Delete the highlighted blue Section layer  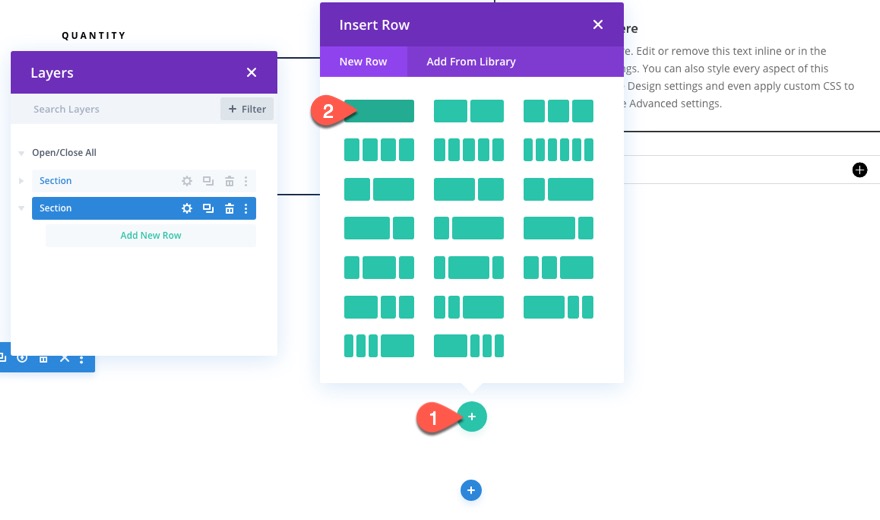pyautogui.click(x=229, y=208)
